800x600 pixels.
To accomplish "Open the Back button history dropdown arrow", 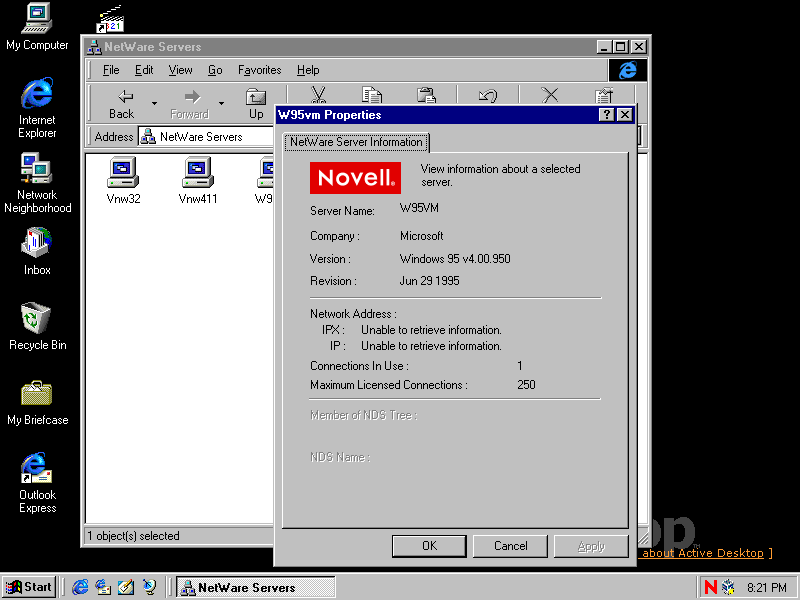I will (154, 104).
